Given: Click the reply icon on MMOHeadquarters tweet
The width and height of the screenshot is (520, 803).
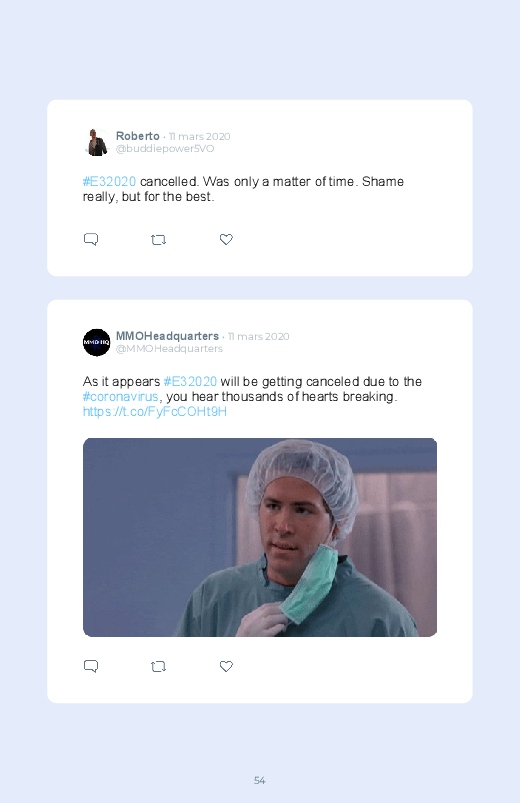Looking at the screenshot, I should click(x=91, y=666).
